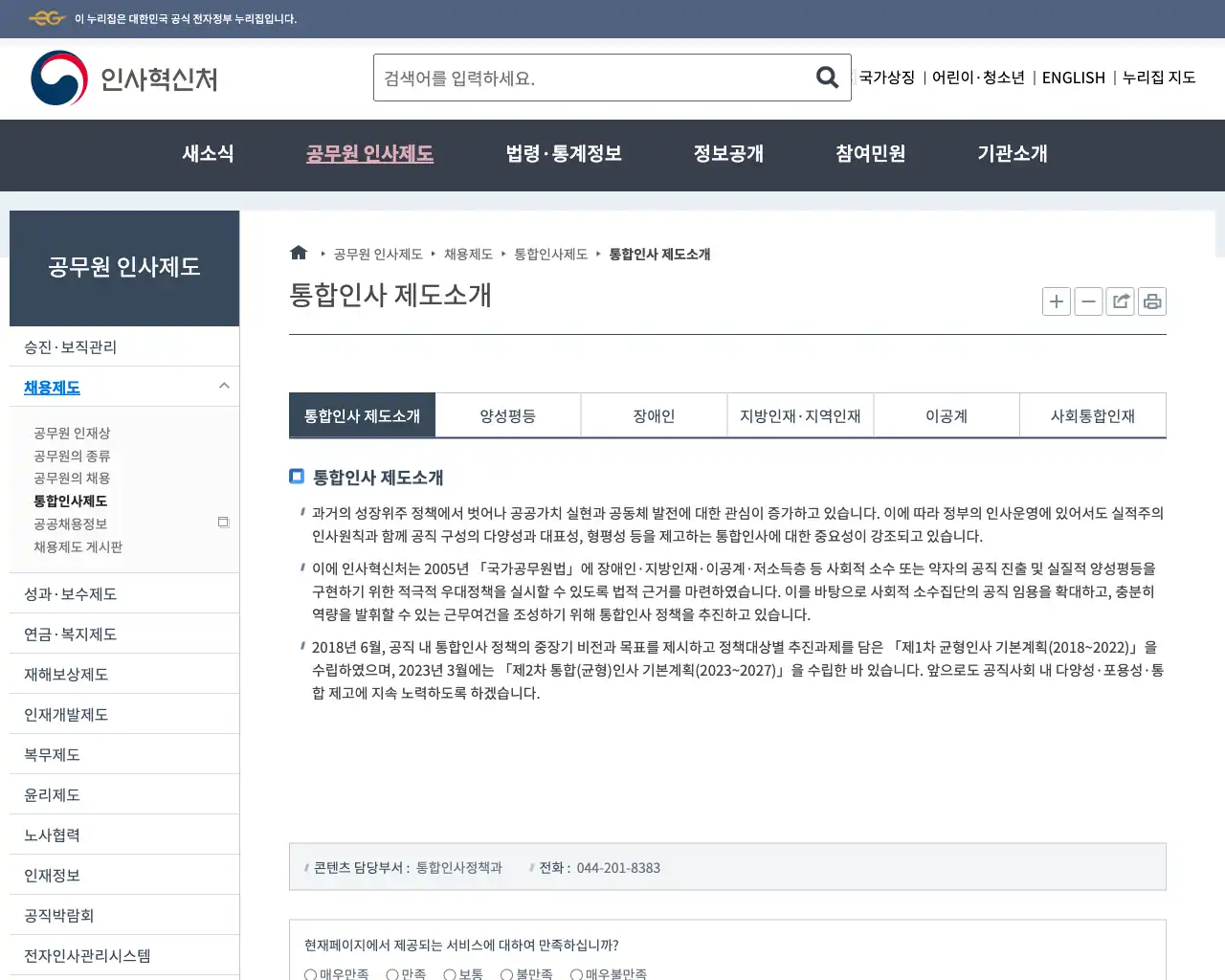
Task: Switch site to ENGLISH
Action: point(1073,78)
